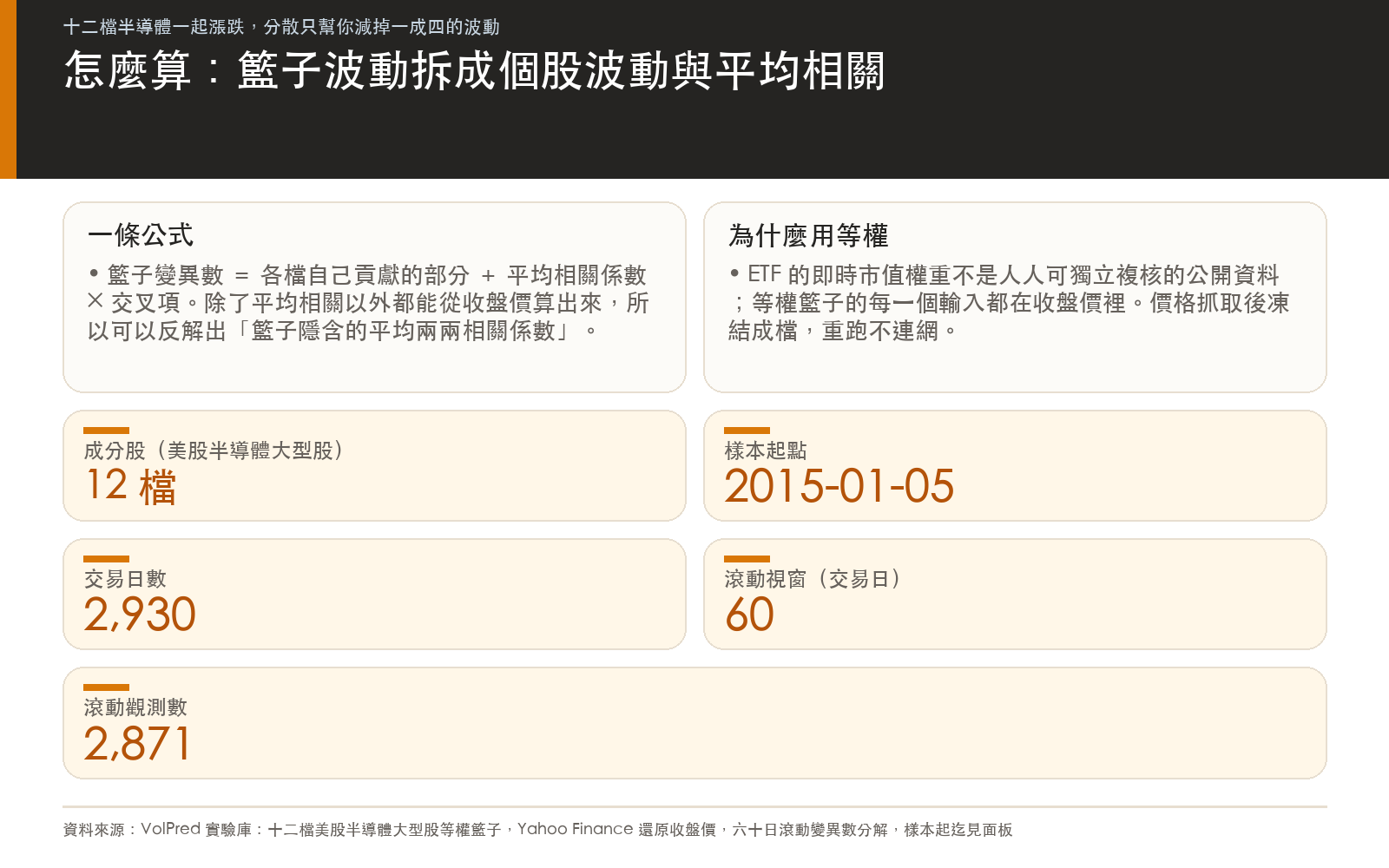Viewport: 1389px width, 868px height.
Task: Select the bullet paragraph starting 籃子變異數
Action: pos(368,303)
